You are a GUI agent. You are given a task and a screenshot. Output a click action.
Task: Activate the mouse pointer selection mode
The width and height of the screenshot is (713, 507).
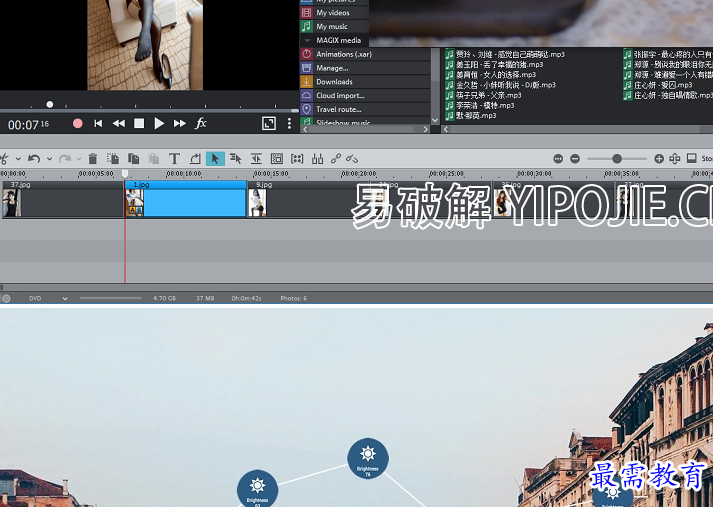(215, 158)
